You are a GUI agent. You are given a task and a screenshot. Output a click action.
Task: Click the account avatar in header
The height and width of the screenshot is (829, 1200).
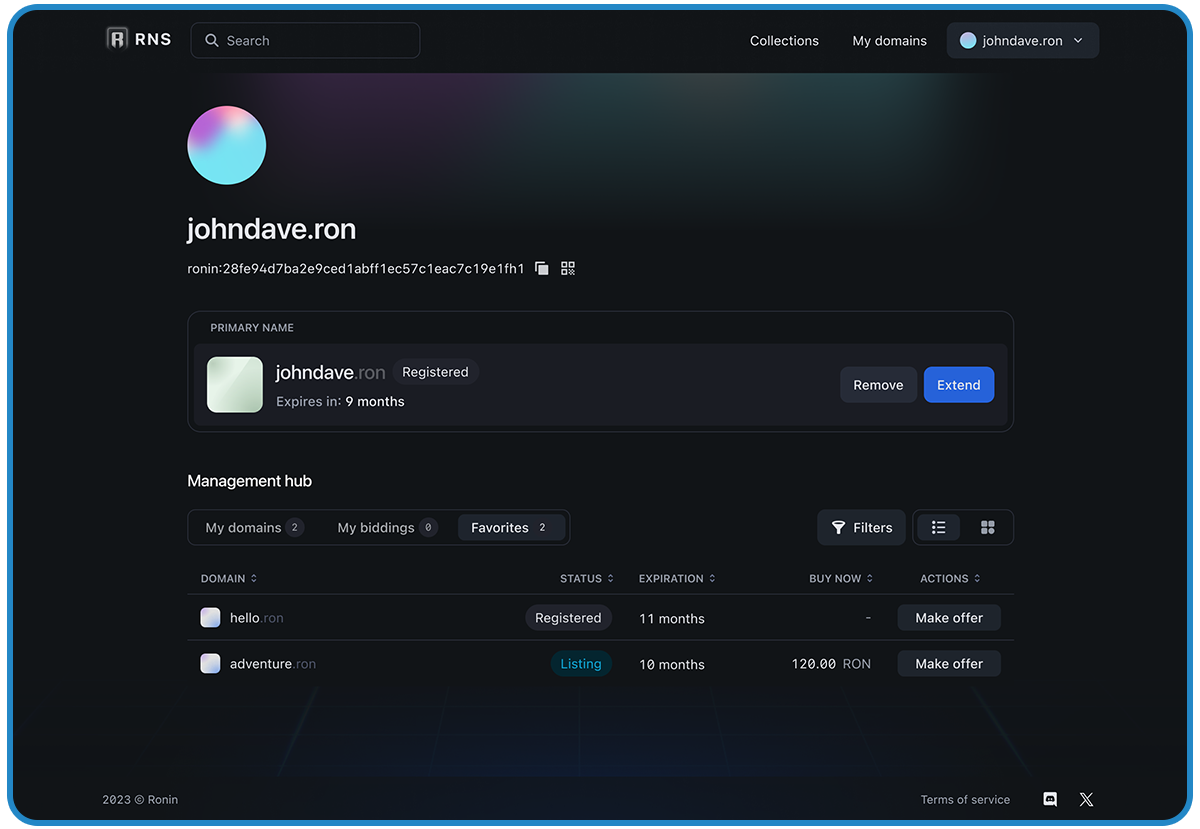[x=968, y=41]
